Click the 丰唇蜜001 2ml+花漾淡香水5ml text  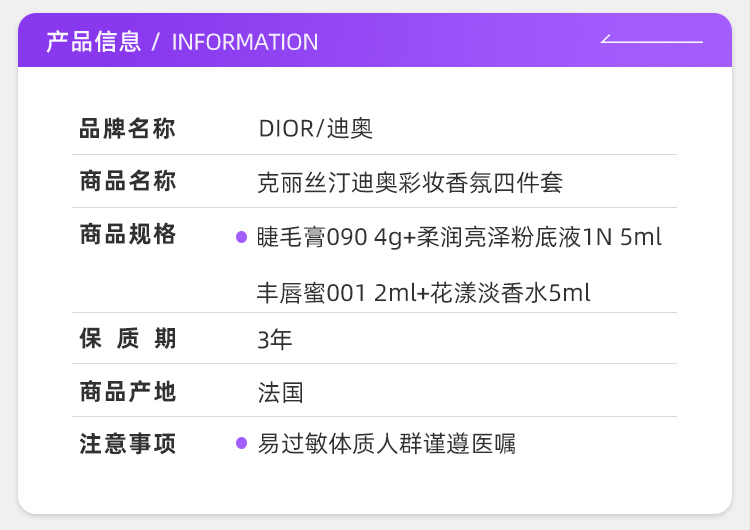click(423, 293)
